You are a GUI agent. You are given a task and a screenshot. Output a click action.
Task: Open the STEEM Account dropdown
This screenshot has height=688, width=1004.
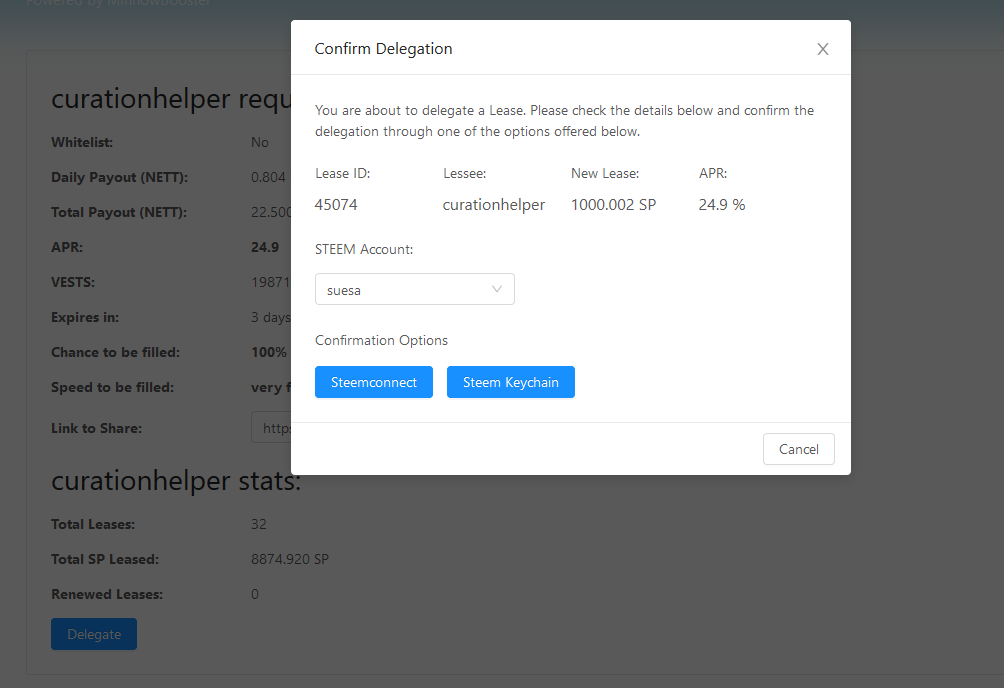coord(414,290)
